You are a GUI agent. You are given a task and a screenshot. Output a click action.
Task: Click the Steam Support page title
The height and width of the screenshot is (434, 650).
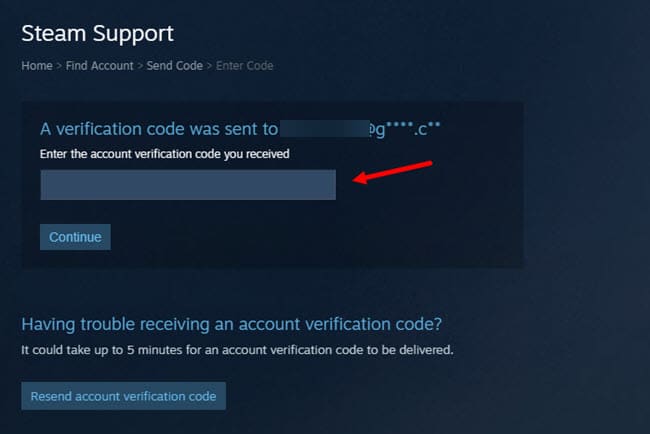(97, 33)
